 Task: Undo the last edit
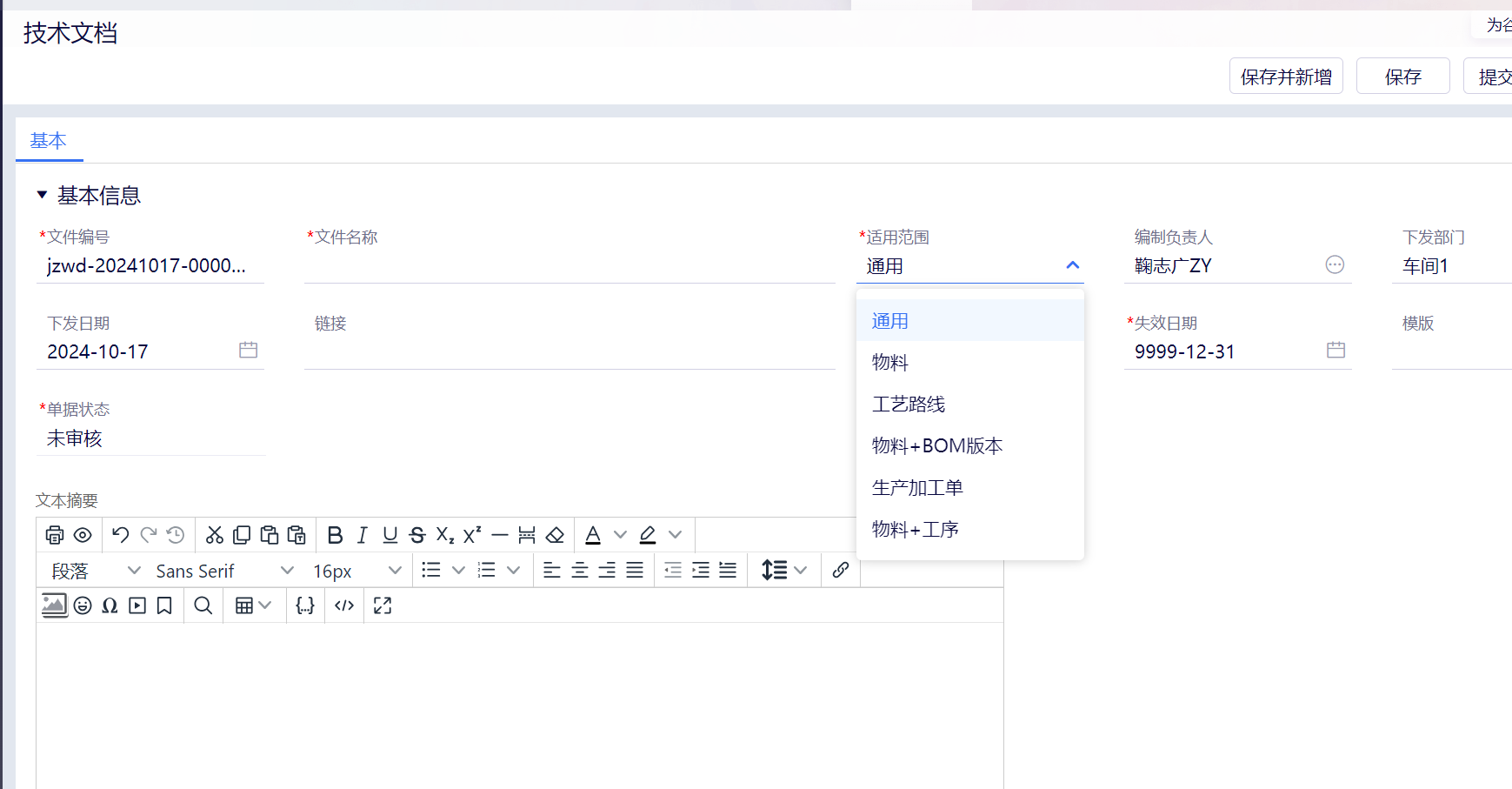click(x=121, y=535)
